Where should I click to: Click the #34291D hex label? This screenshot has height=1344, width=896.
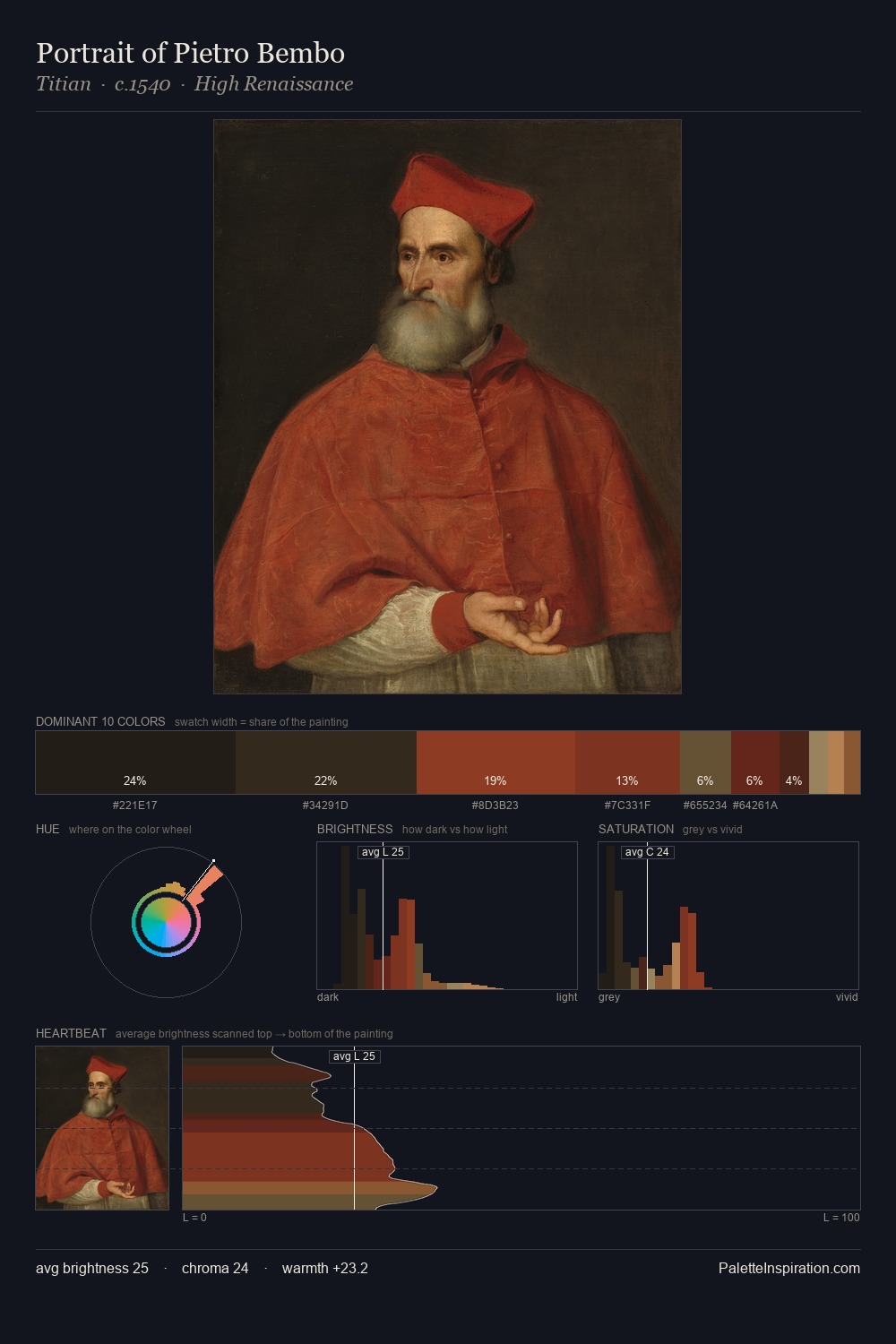(325, 806)
